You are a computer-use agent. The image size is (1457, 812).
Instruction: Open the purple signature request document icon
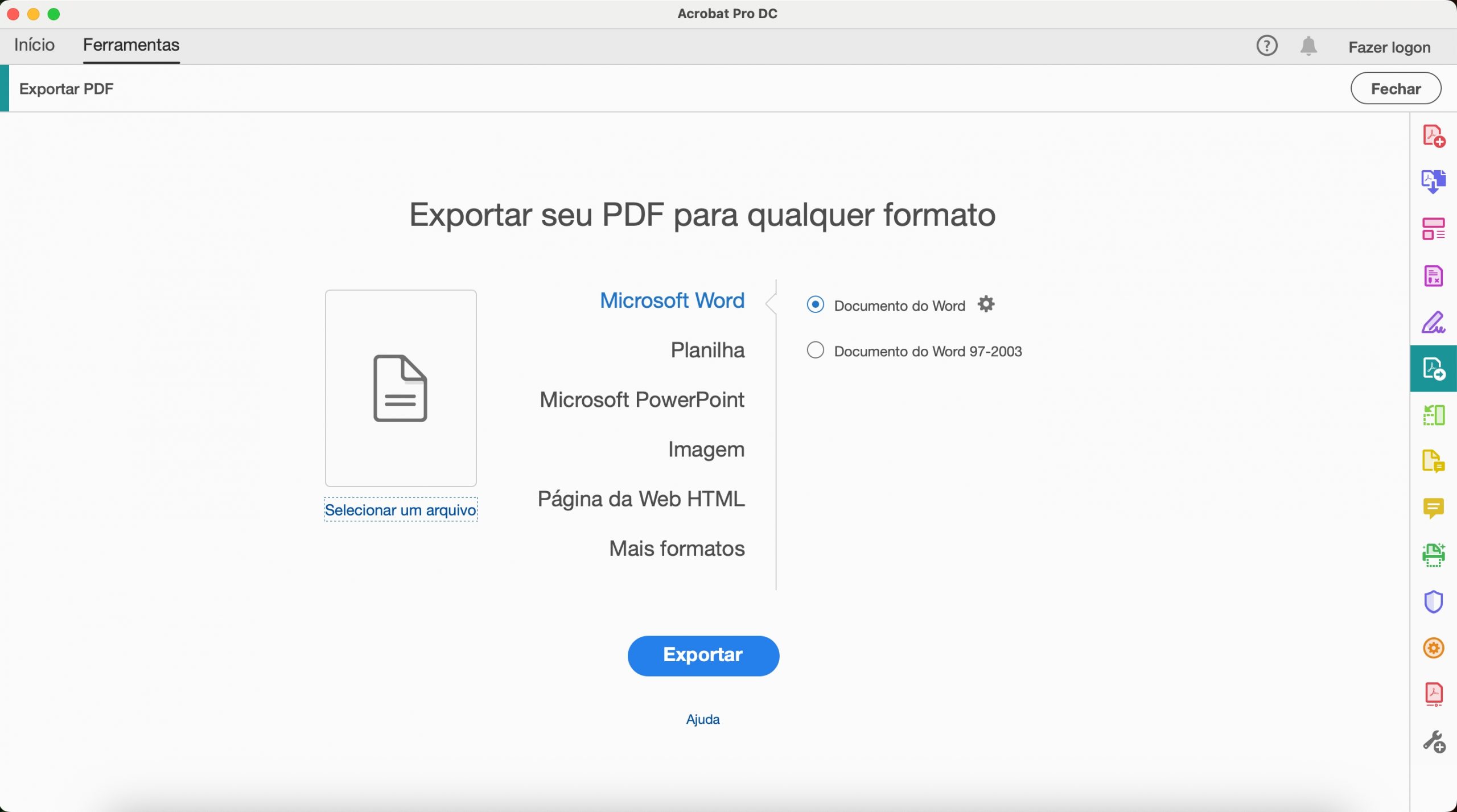(x=1434, y=276)
